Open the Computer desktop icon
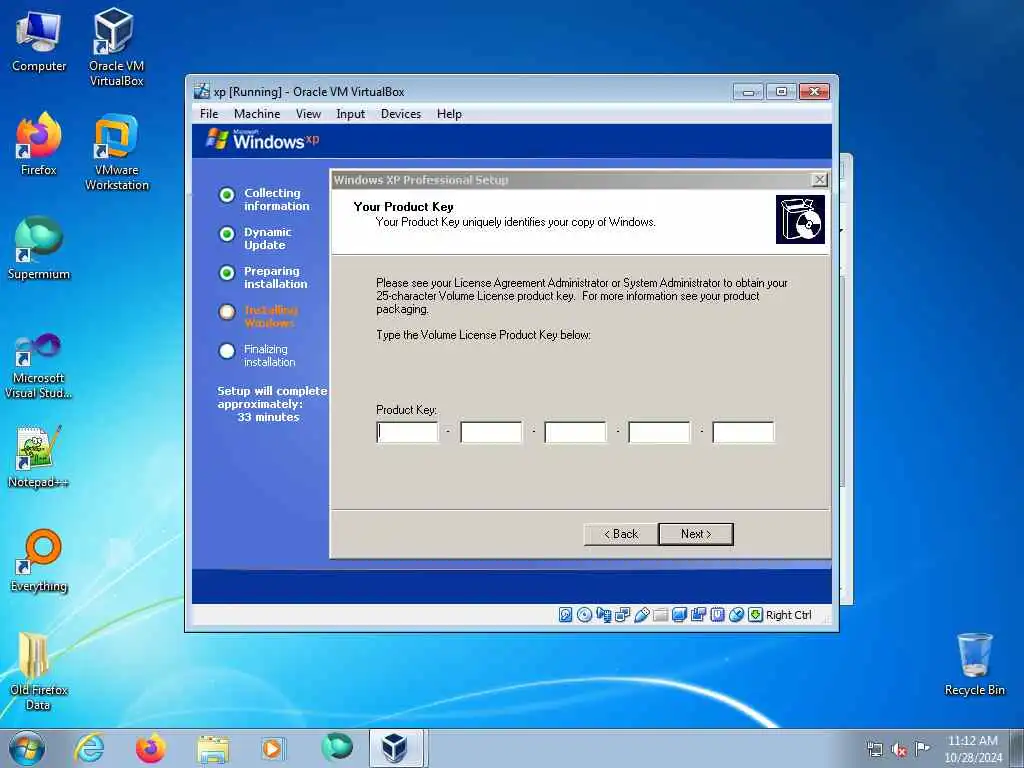 pos(39,40)
